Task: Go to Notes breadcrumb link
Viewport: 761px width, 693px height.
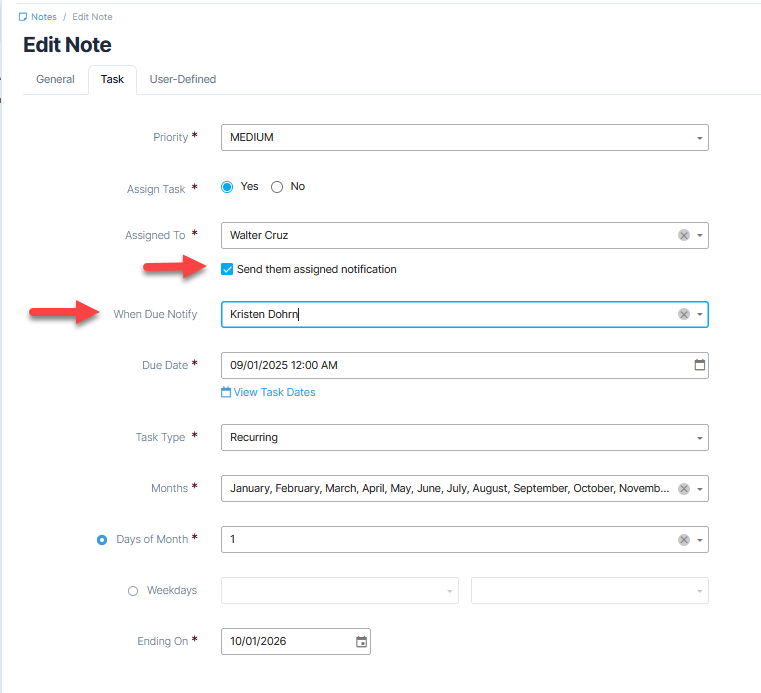Action: coord(44,17)
